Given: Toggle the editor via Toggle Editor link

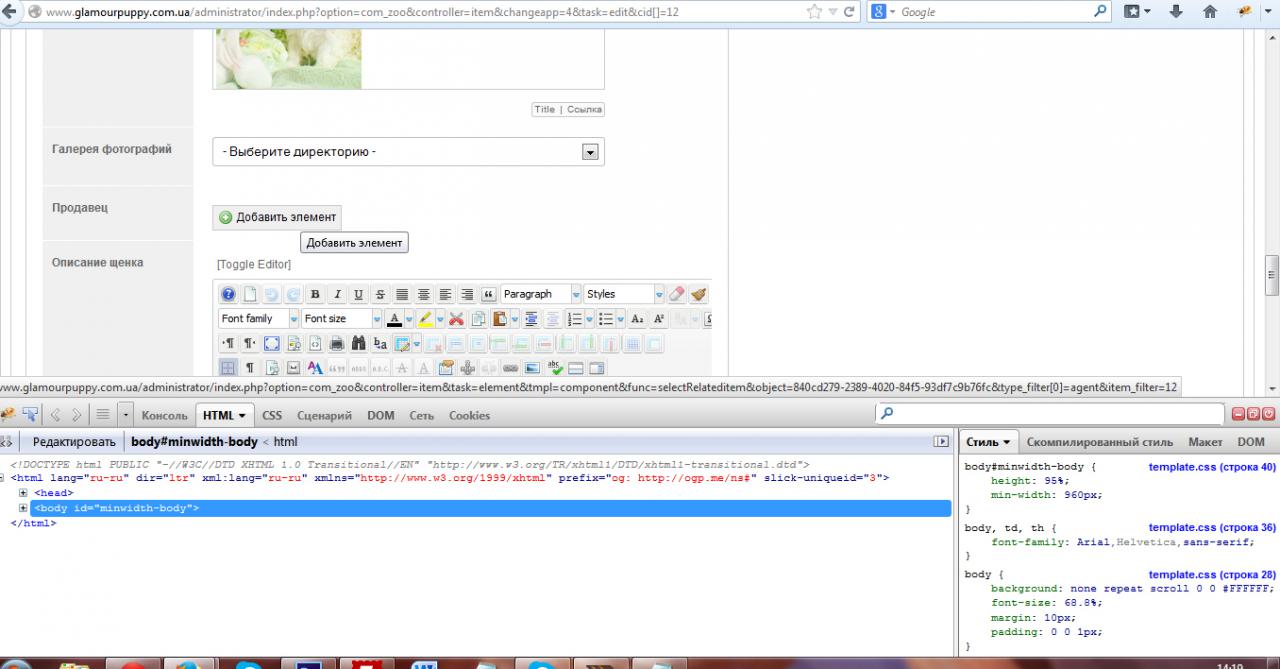Looking at the screenshot, I should coord(254,264).
